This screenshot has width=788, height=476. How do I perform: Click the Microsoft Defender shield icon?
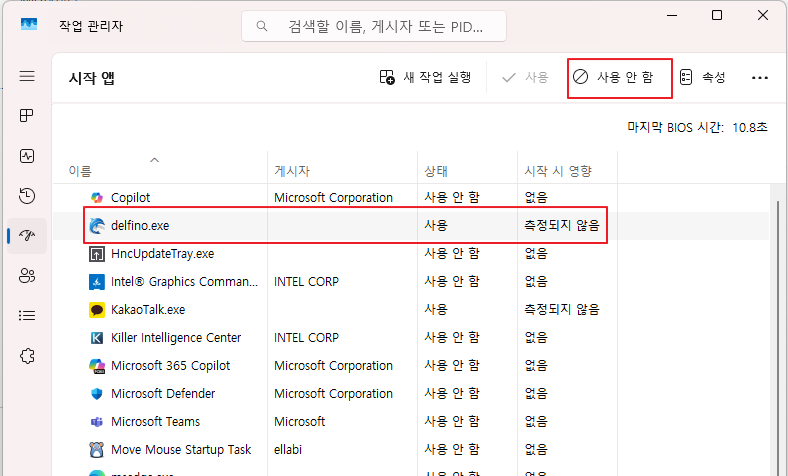96,394
